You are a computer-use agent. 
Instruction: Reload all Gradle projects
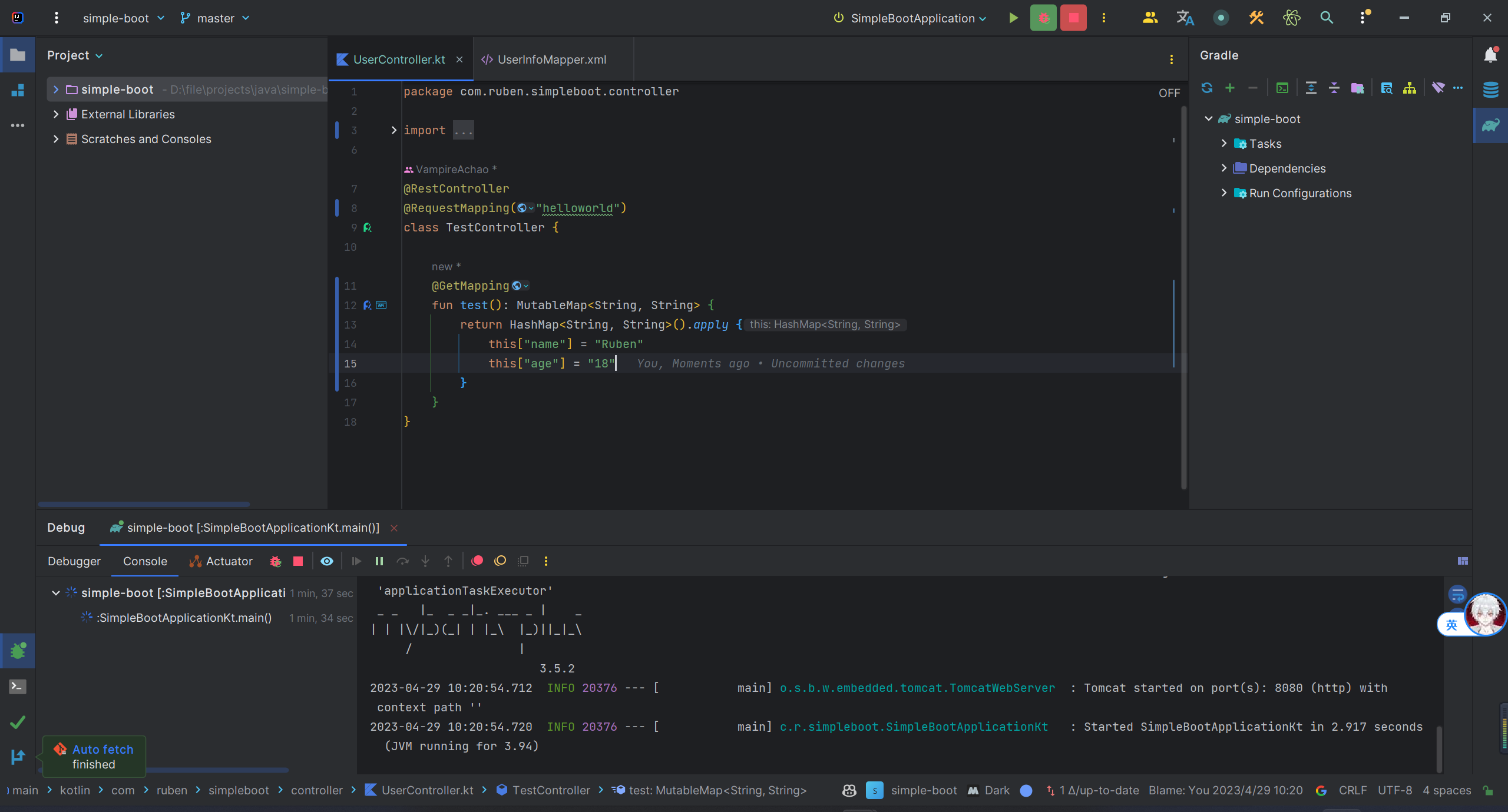[x=1207, y=88]
